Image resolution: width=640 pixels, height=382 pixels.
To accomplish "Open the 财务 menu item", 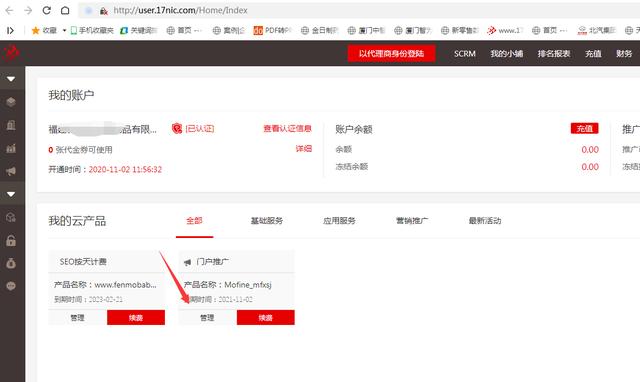I will (x=624, y=53).
